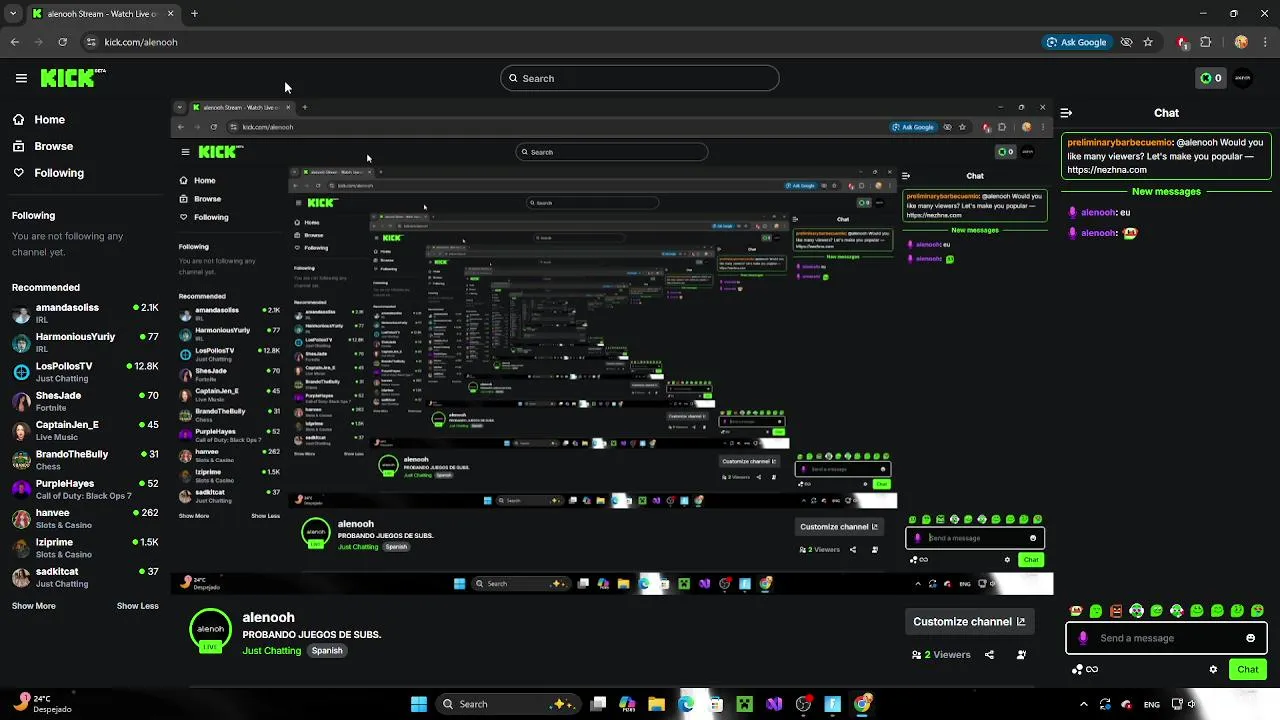Open Chrome profile avatar in toolbar
The image size is (1280, 720).
(1241, 42)
